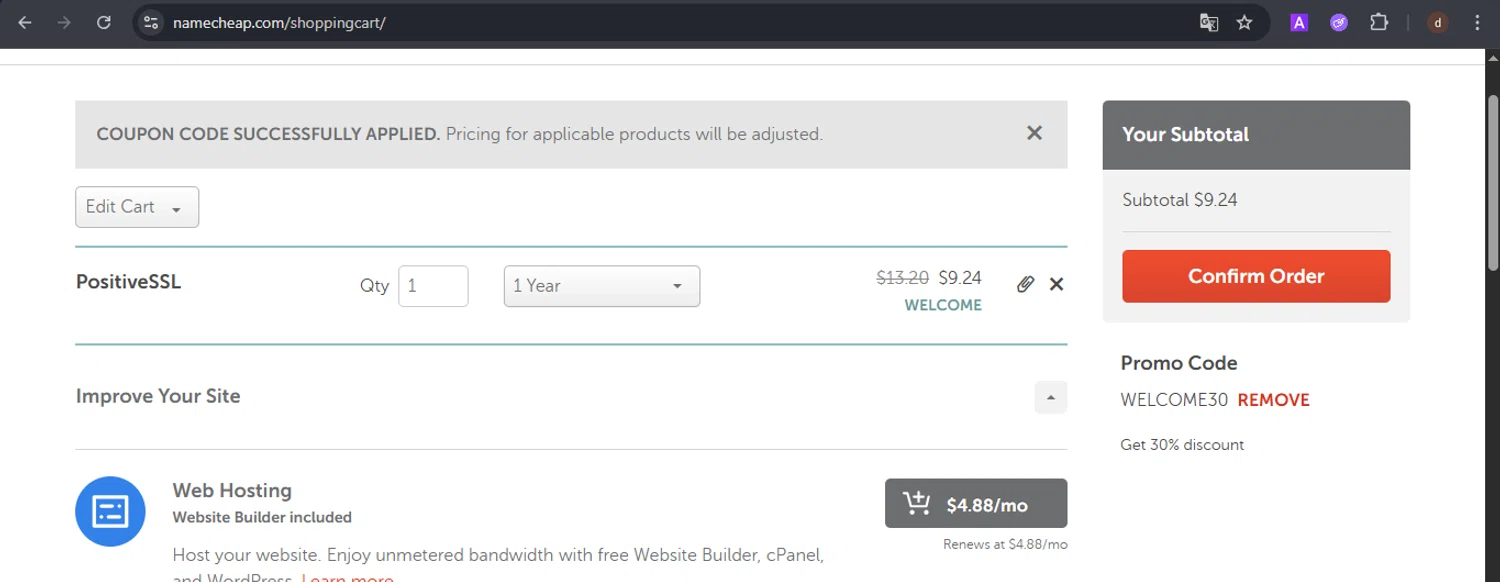Remove PositiveSSL from the cart

point(1056,284)
